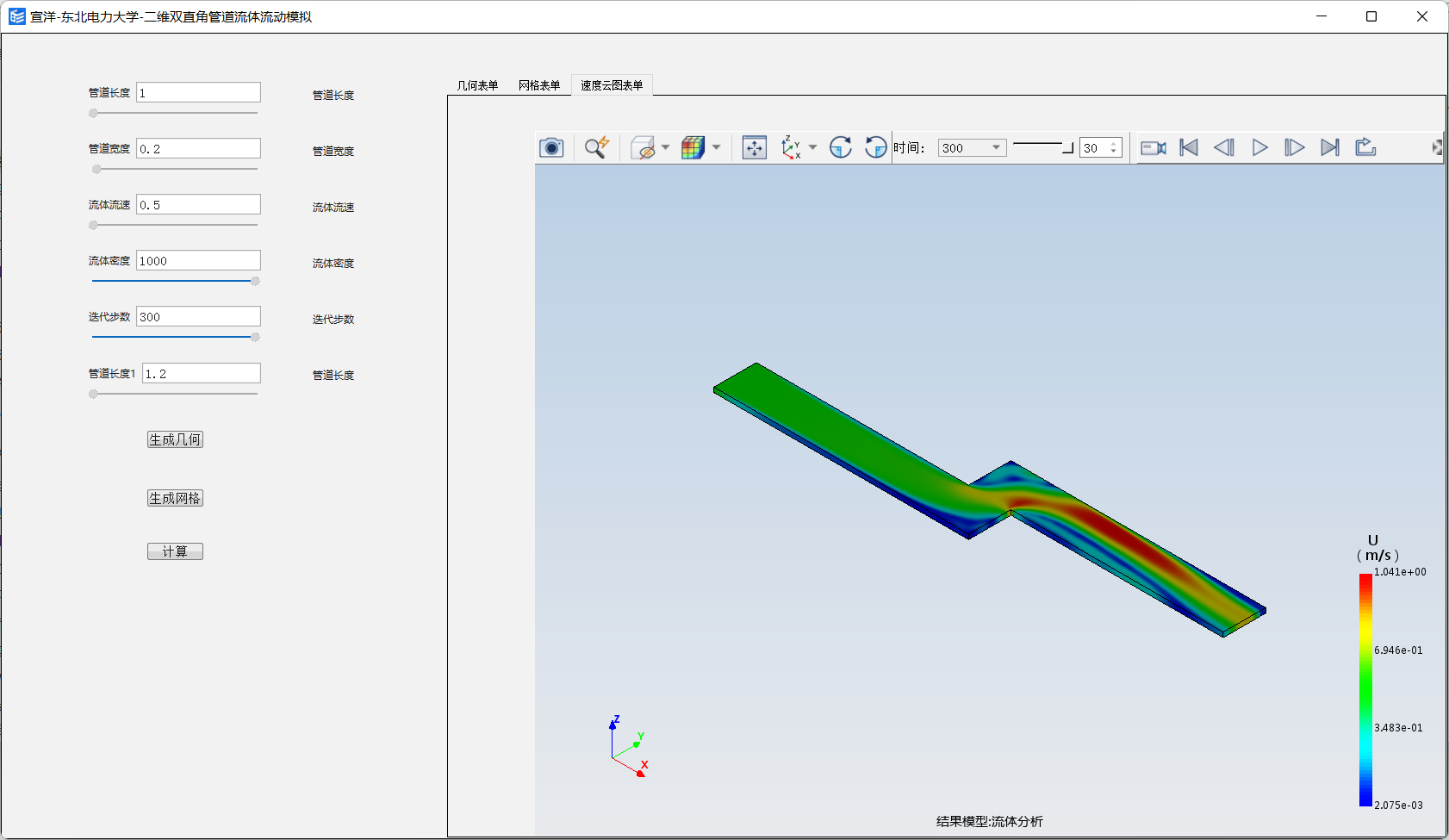This screenshot has height=840, width=1449.
Task: Open dropdown arrow beside box visibility icon
Action: click(x=666, y=148)
